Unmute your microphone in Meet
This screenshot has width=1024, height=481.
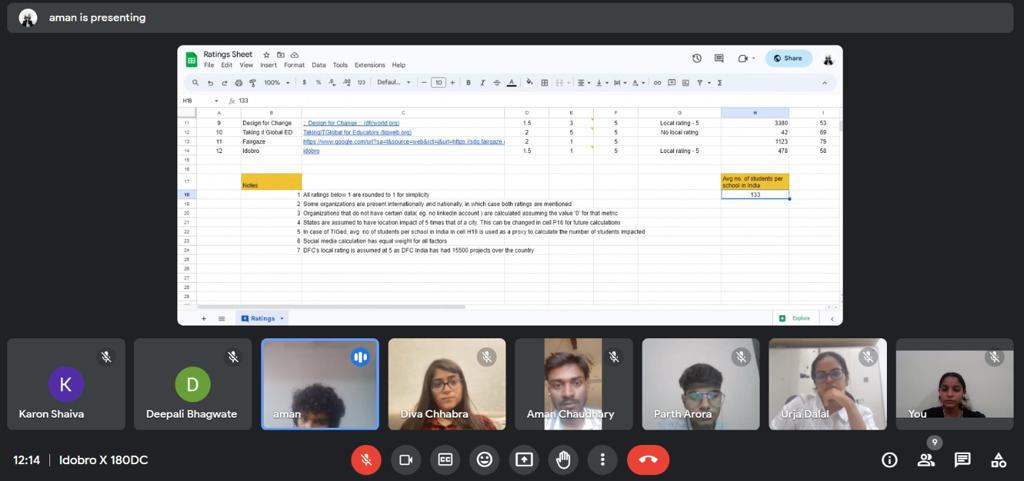[x=366, y=460]
